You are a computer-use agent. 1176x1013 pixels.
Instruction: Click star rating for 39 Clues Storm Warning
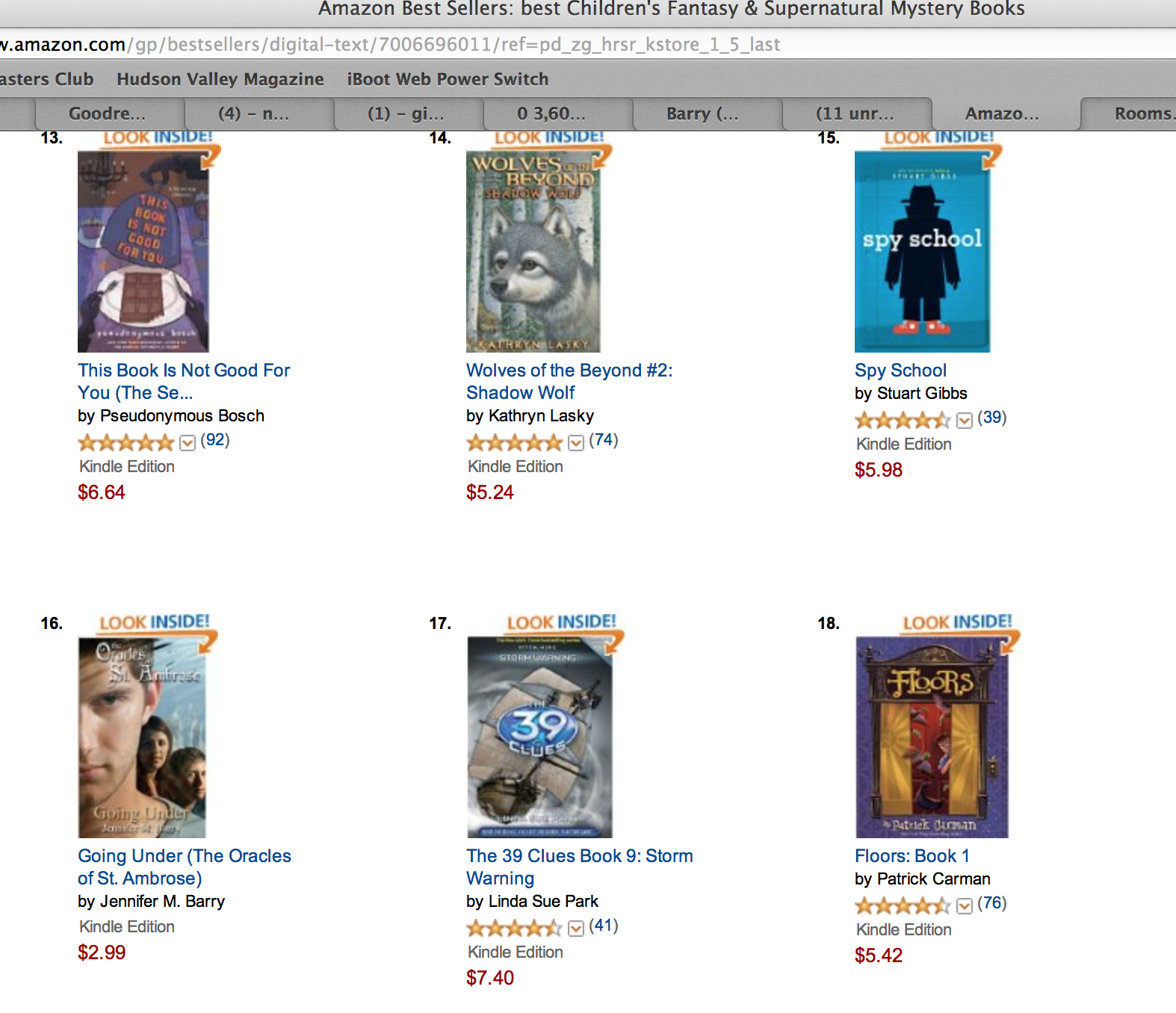[x=514, y=928]
